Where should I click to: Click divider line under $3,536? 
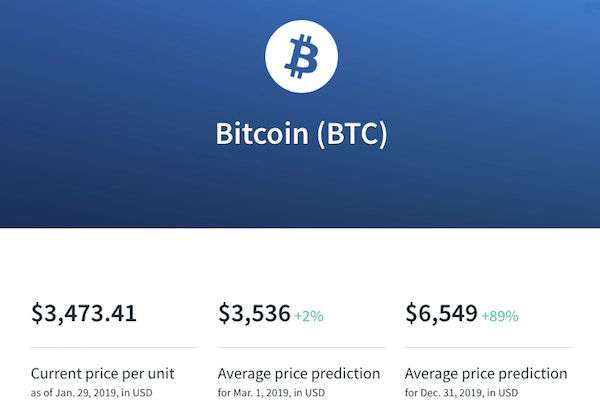(302, 347)
